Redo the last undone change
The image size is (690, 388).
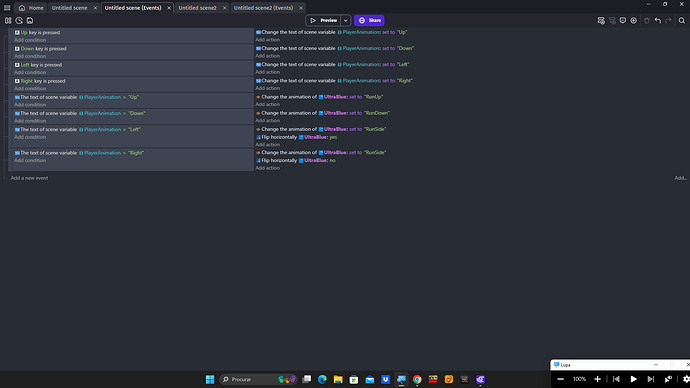click(x=668, y=20)
